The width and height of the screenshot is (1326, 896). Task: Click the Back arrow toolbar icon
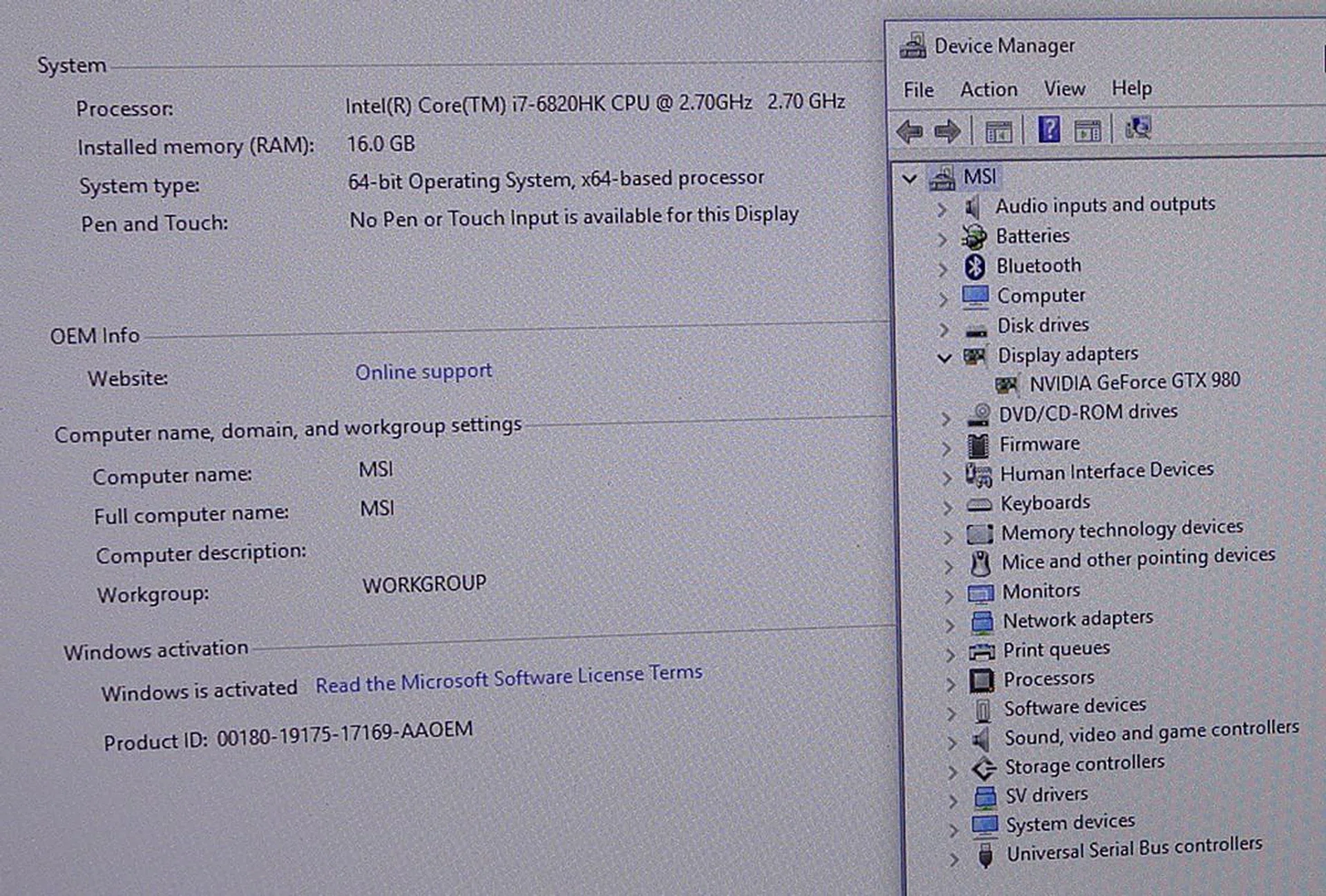pyautogui.click(x=910, y=131)
